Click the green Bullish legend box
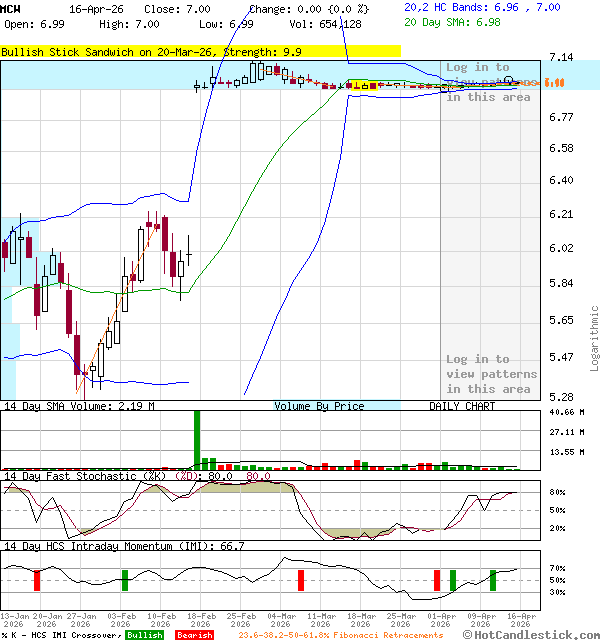600x640 pixels. [x=145, y=634]
